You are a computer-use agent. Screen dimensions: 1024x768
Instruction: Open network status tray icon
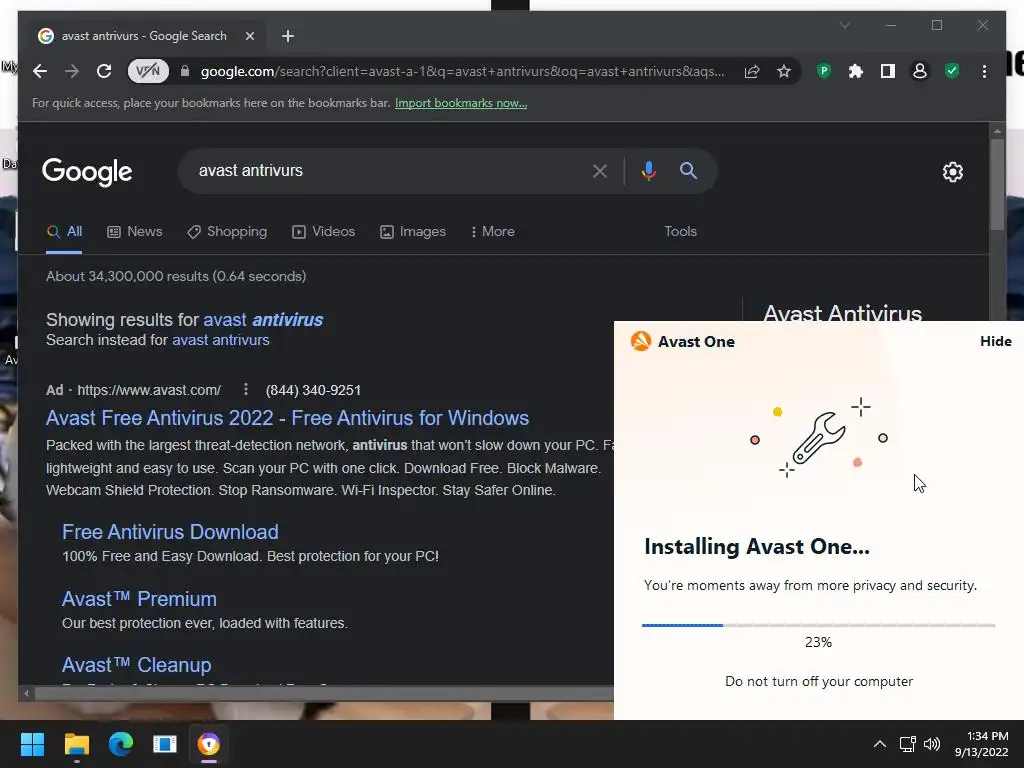point(907,744)
